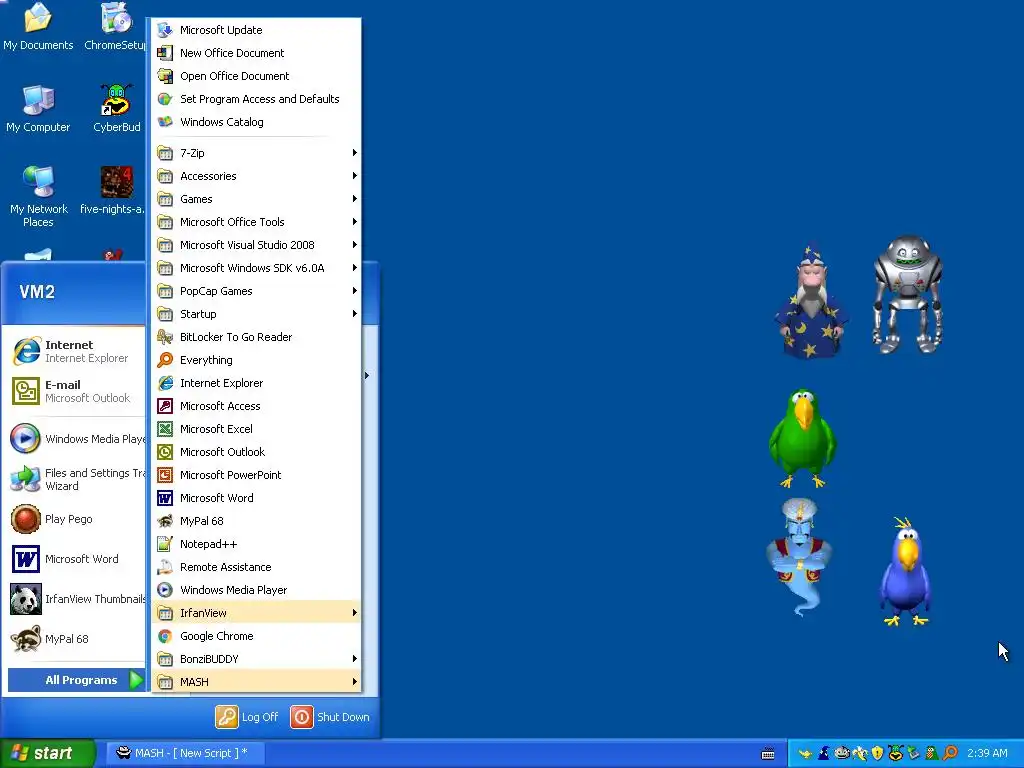
Task: Expand the BonziBUDDY submenu
Action: 256,659
